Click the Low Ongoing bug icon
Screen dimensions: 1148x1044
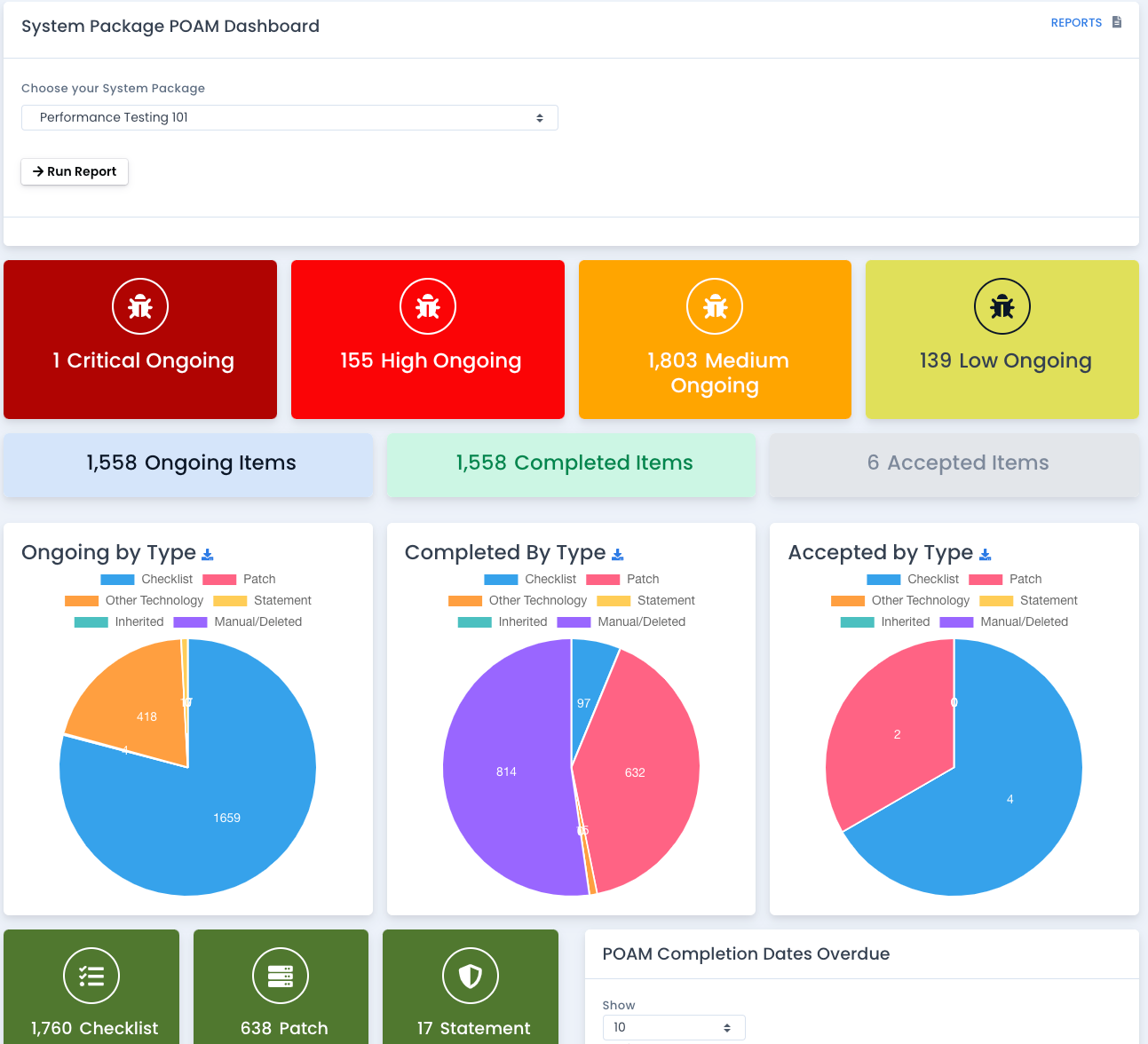[1002, 306]
